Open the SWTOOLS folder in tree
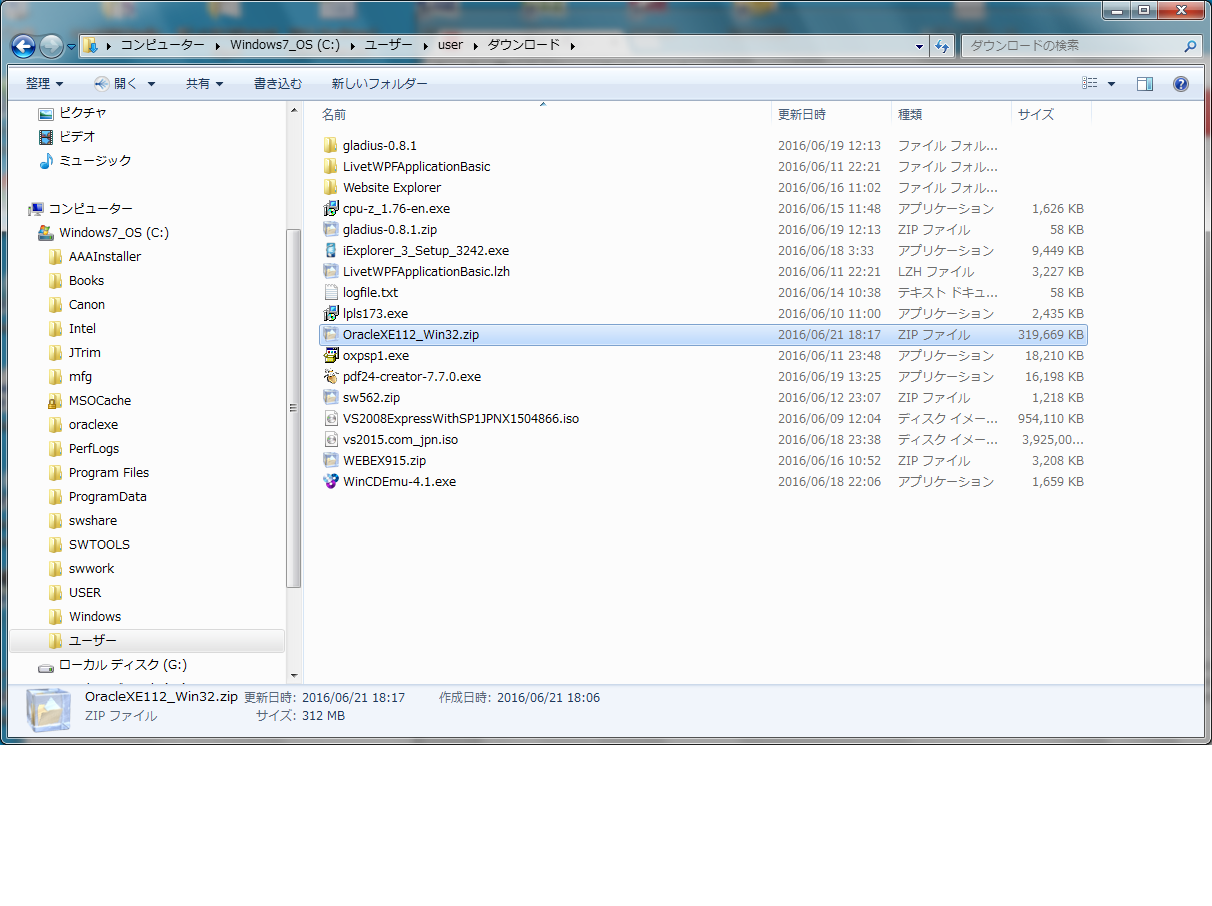 pos(99,544)
